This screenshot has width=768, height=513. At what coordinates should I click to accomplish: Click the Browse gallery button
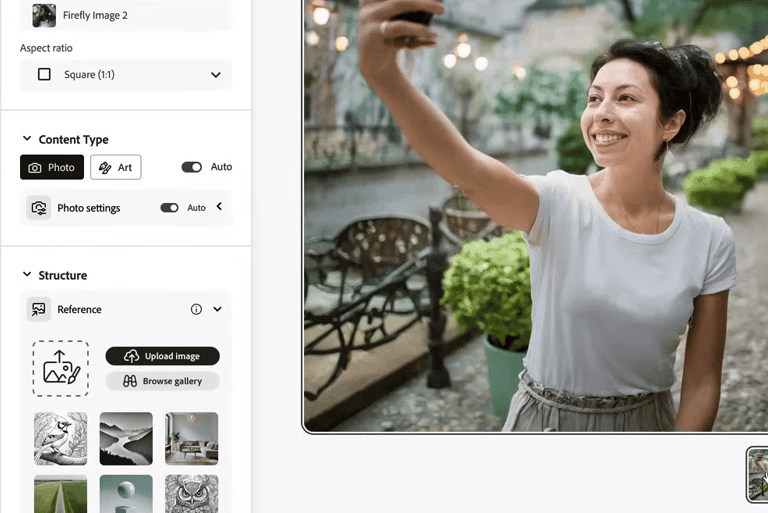(x=163, y=381)
